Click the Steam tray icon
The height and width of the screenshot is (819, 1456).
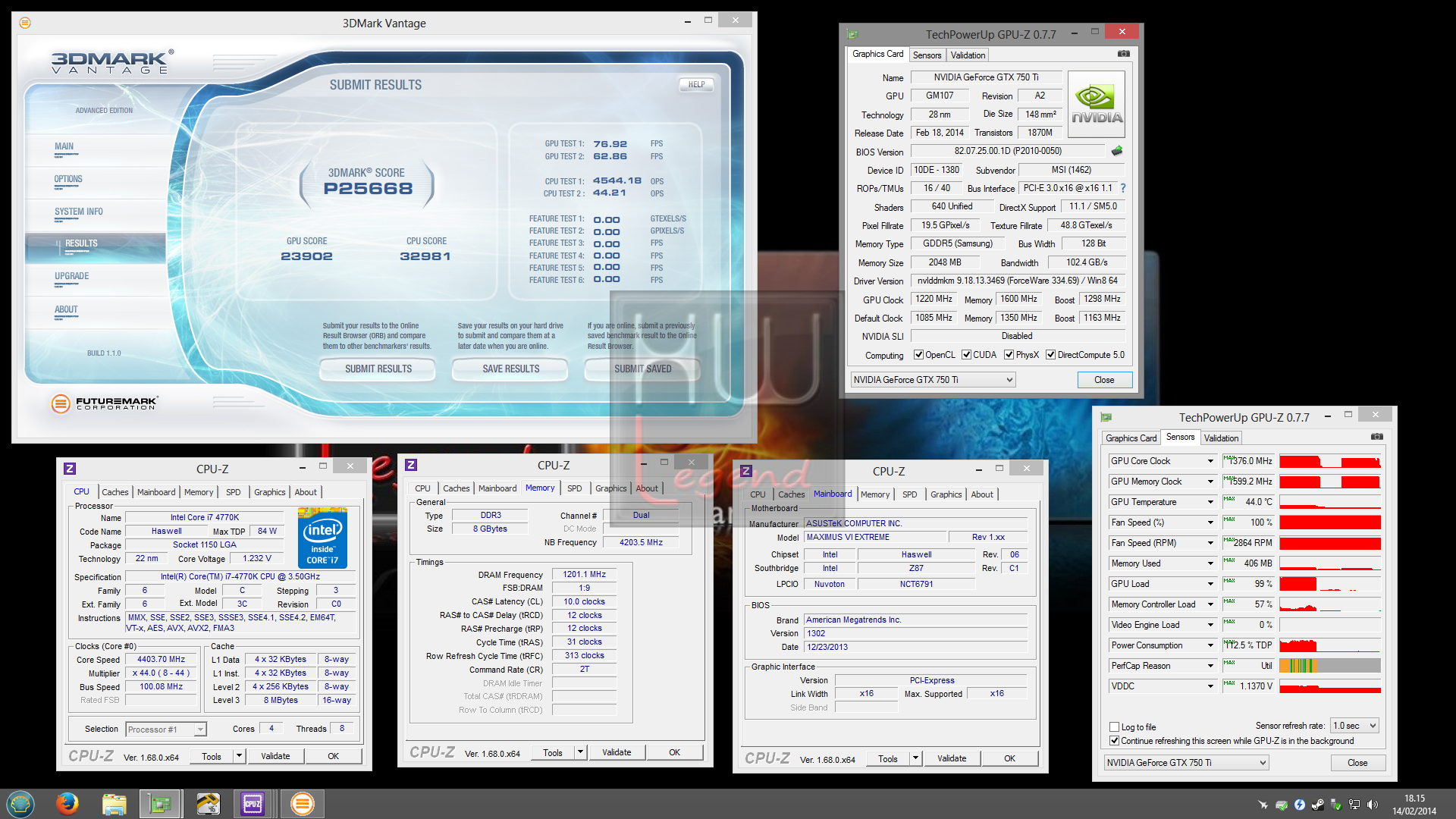pyautogui.click(x=1318, y=805)
